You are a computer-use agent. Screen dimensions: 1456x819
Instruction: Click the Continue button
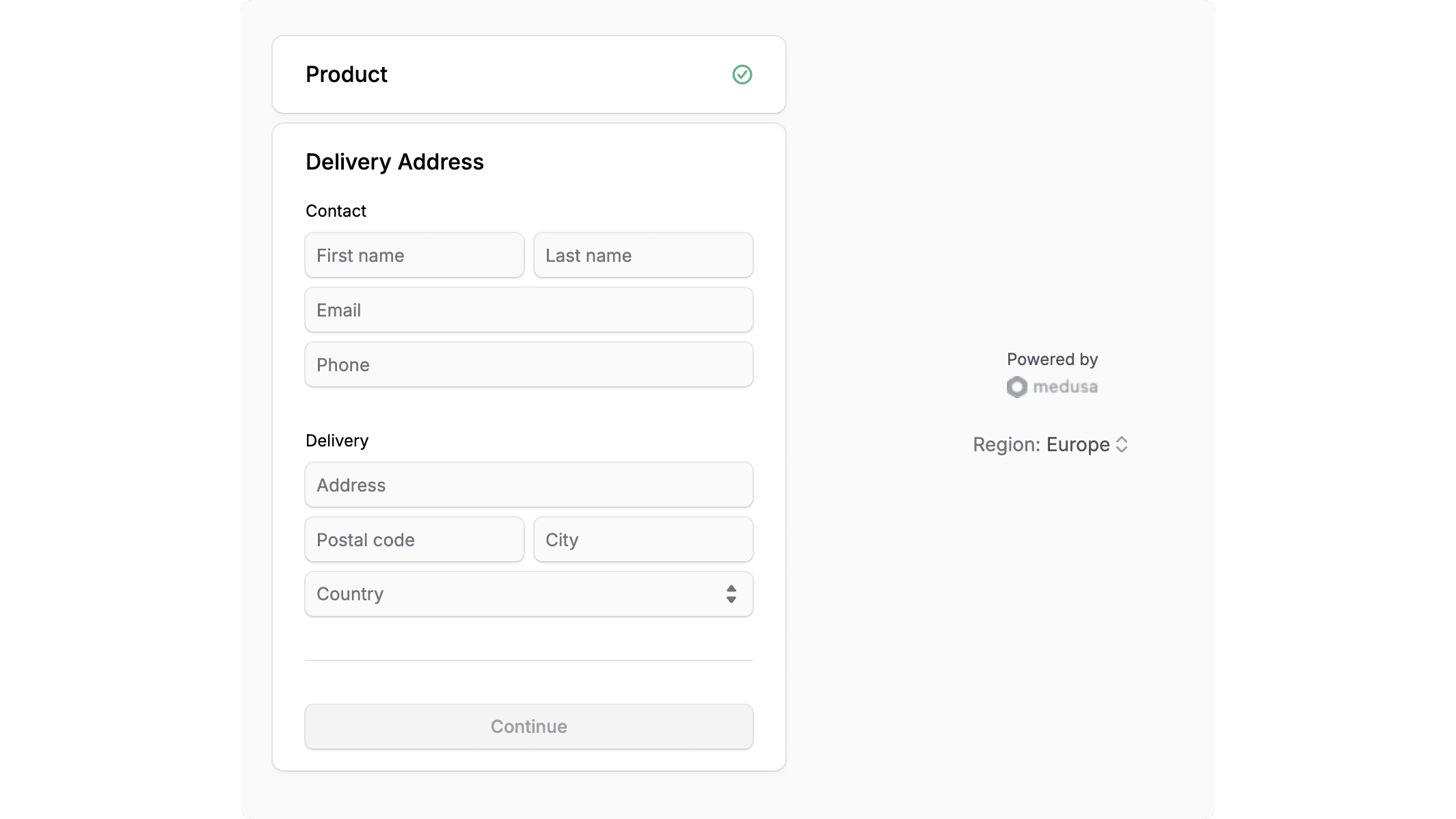tap(528, 727)
